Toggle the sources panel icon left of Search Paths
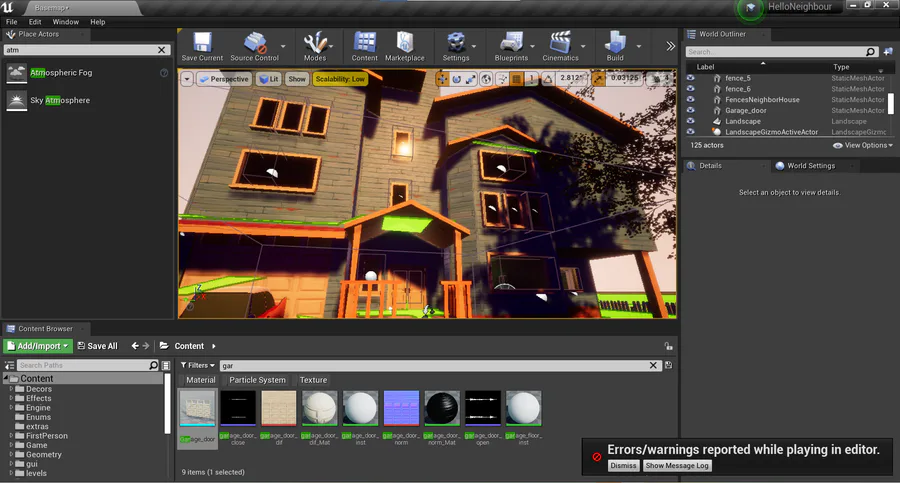Viewport: 900px width, 483px height. point(9,365)
